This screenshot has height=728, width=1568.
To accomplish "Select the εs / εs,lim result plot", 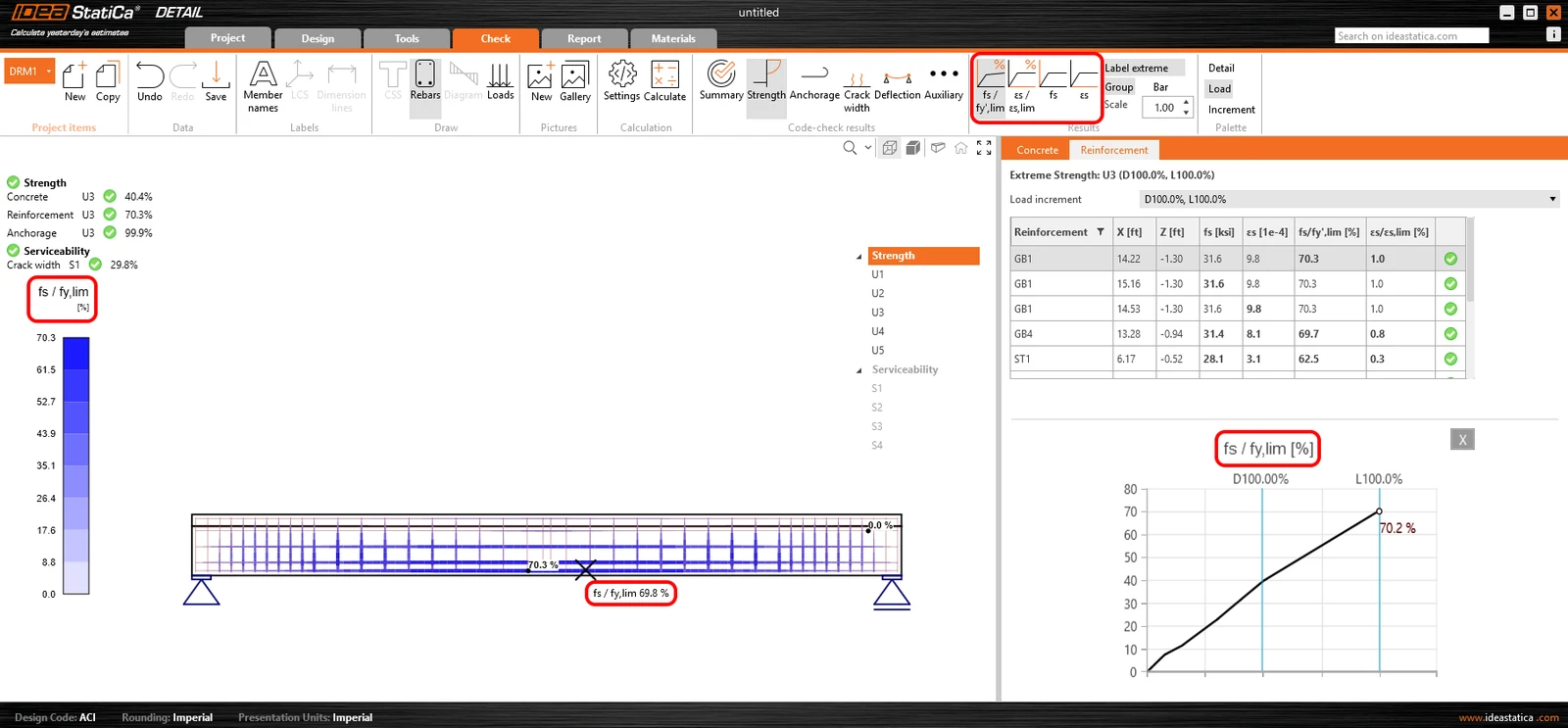I will pos(1022,86).
